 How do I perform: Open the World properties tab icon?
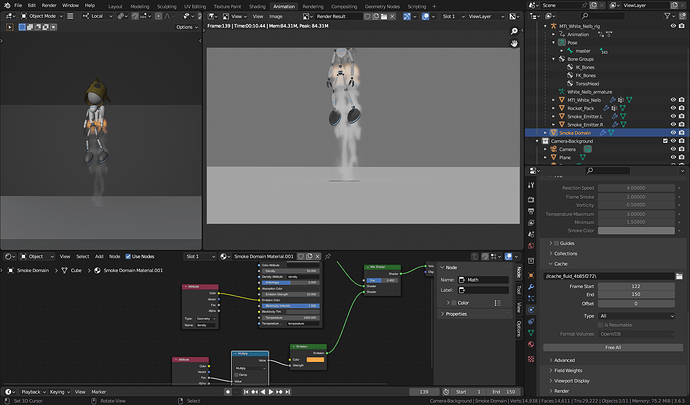(531, 246)
